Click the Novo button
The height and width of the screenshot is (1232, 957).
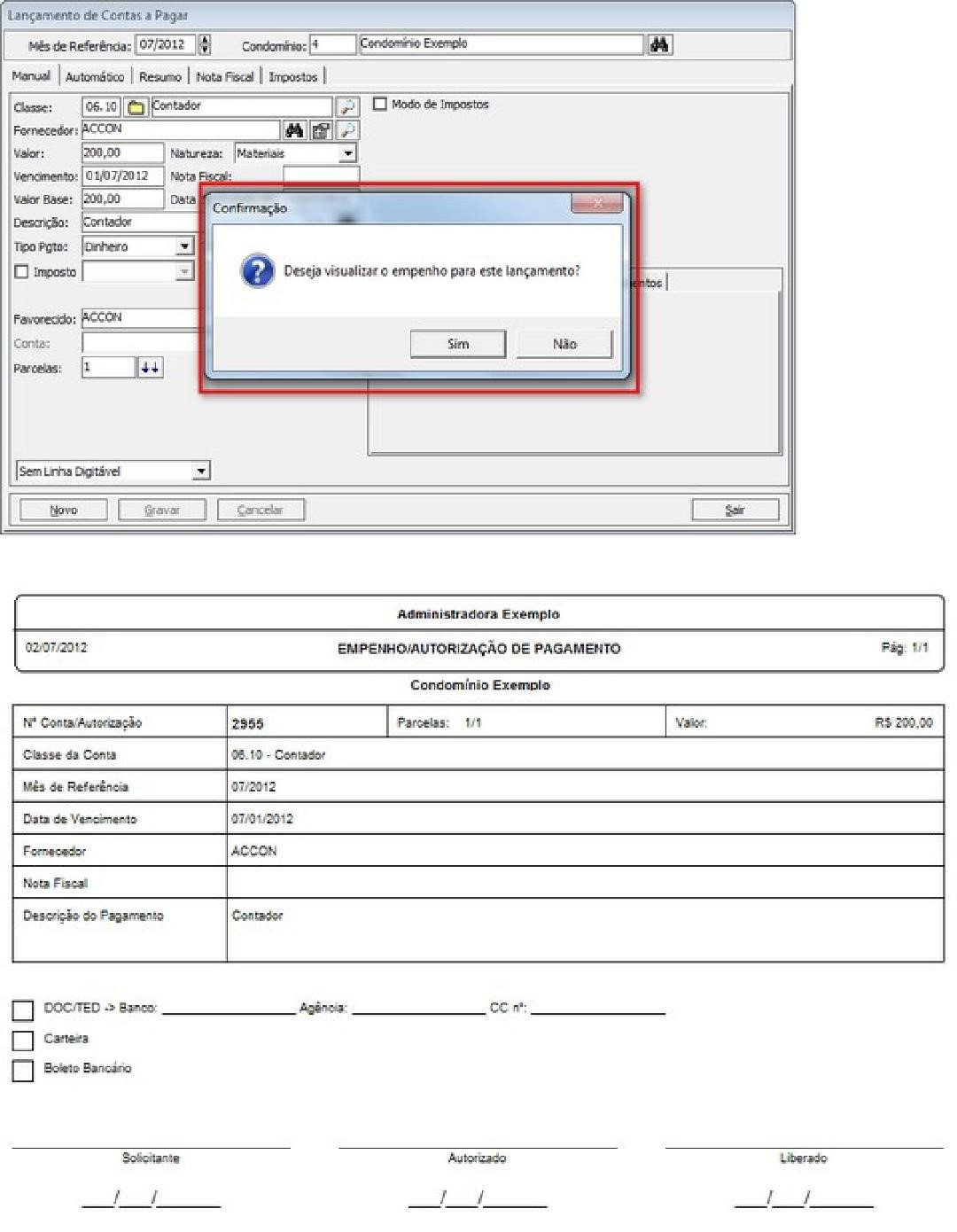[64, 510]
